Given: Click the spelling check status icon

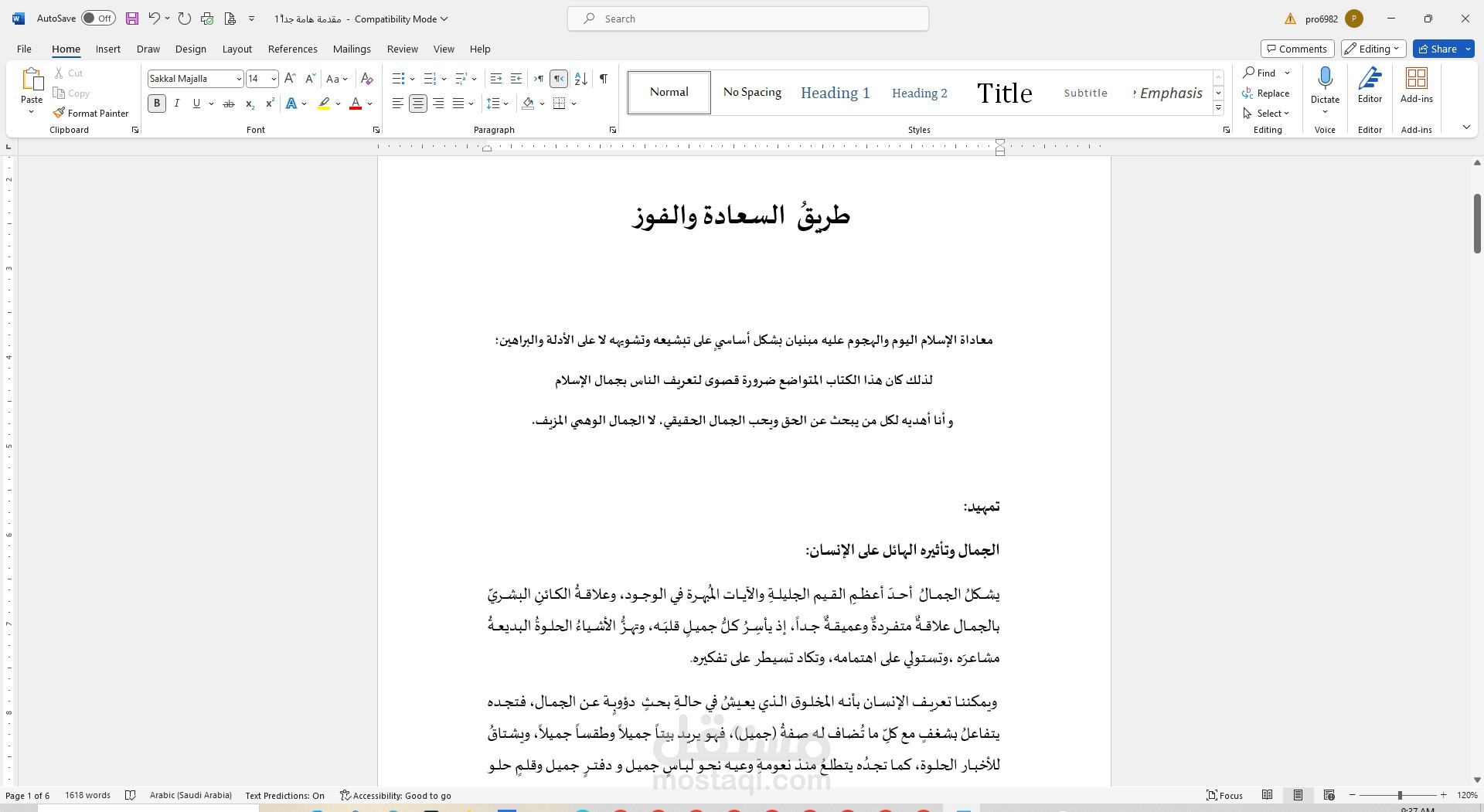Looking at the screenshot, I should [131, 795].
